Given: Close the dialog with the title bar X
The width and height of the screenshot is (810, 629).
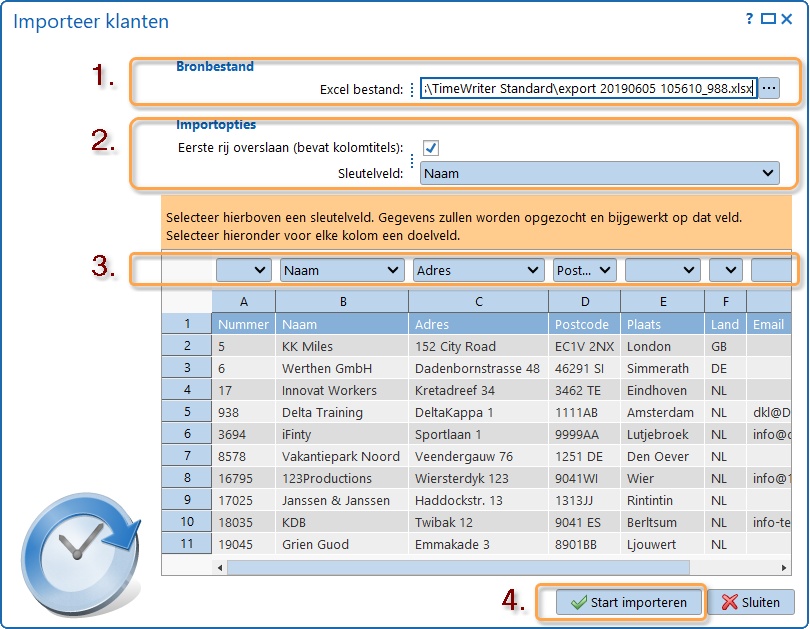Looking at the screenshot, I should (789, 18).
